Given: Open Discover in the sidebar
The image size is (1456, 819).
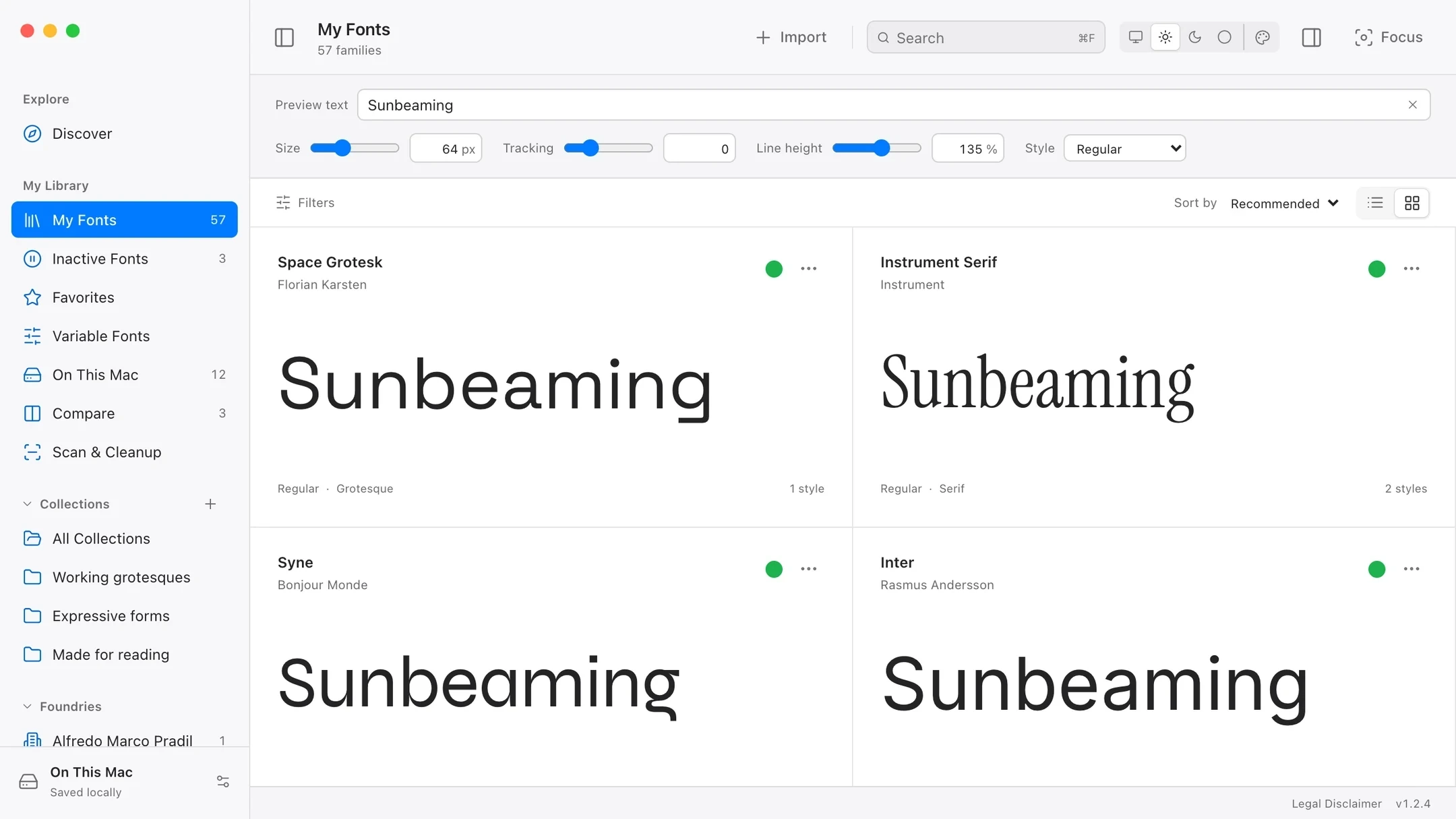Looking at the screenshot, I should pyautogui.click(x=125, y=133).
